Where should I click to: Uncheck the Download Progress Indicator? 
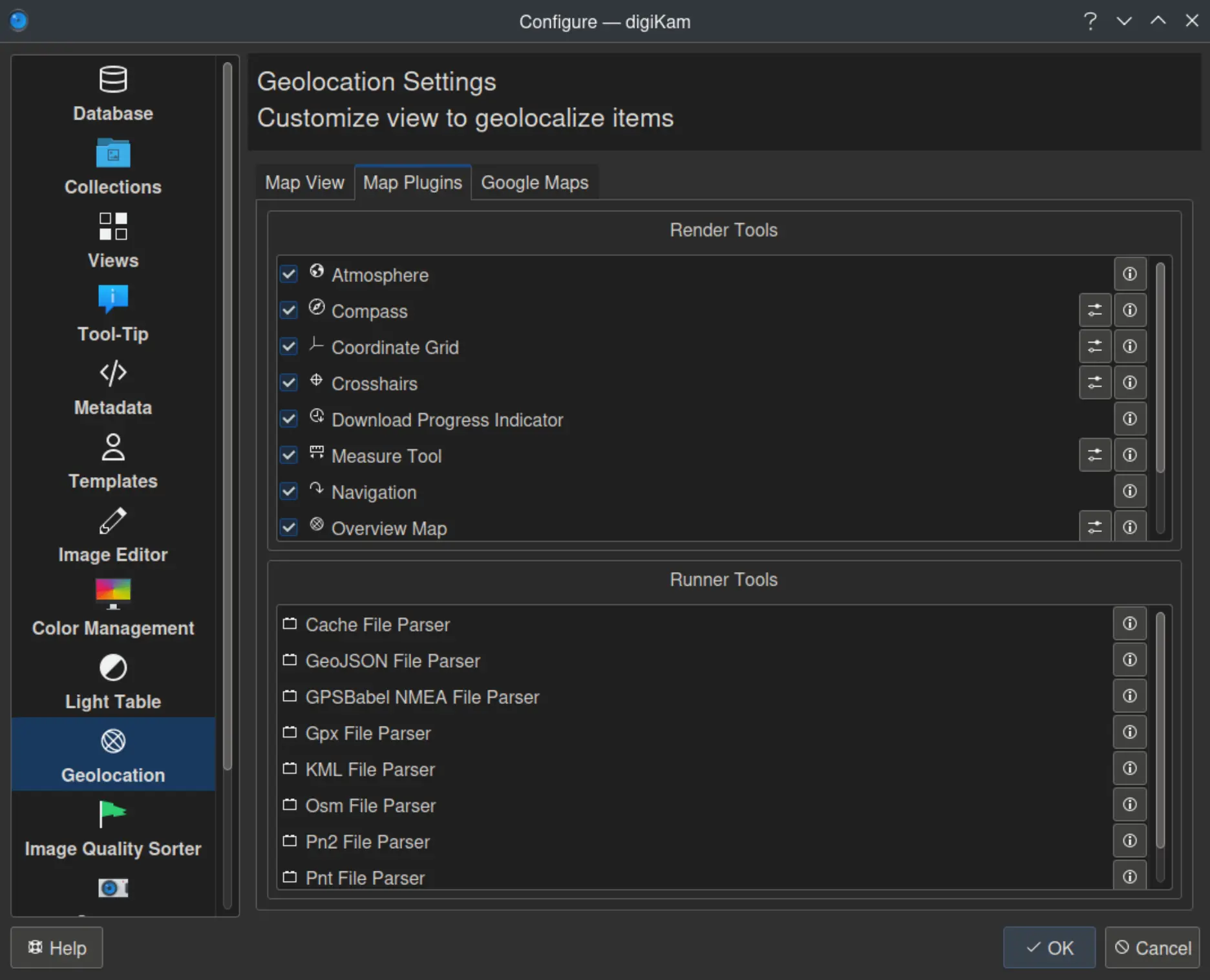point(289,419)
